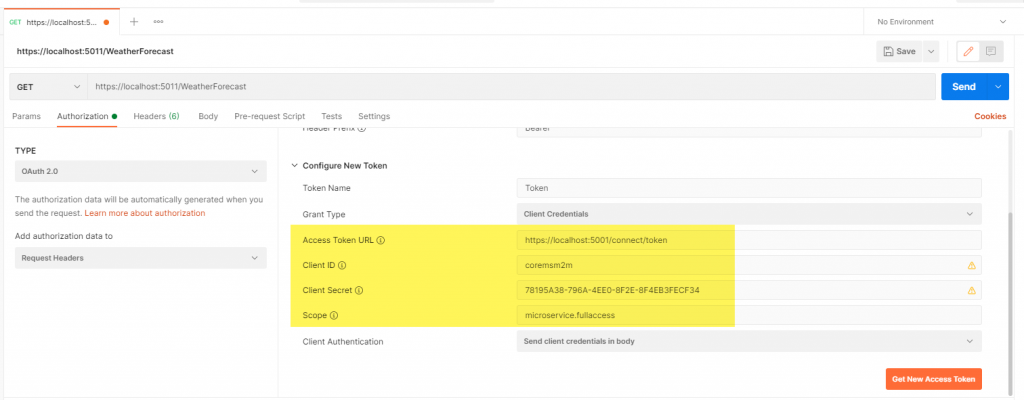Image resolution: width=1024 pixels, height=400 pixels.
Task: Click the unsaved-changes dot on request tab
Action: [x=106, y=22]
